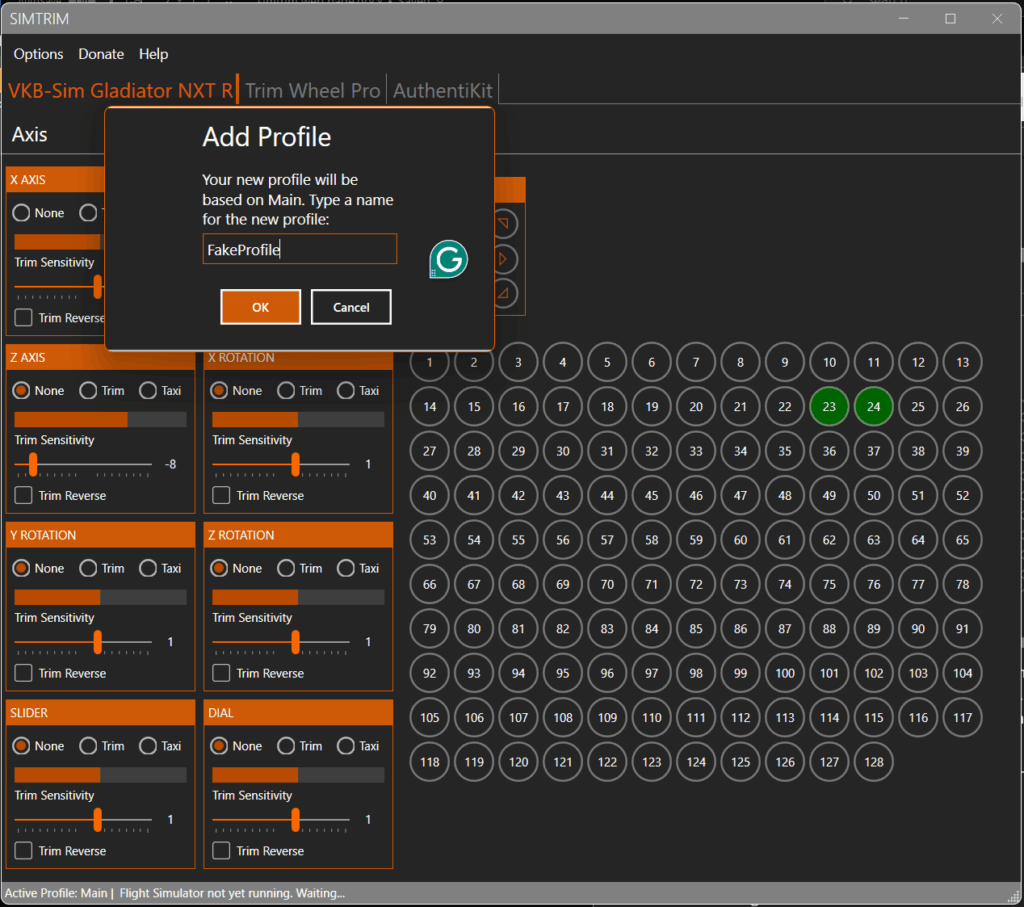Adjust the Z AXIS Trim Sensitivity slider
The width and height of the screenshot is (1024, 907).
click(31, 463)
